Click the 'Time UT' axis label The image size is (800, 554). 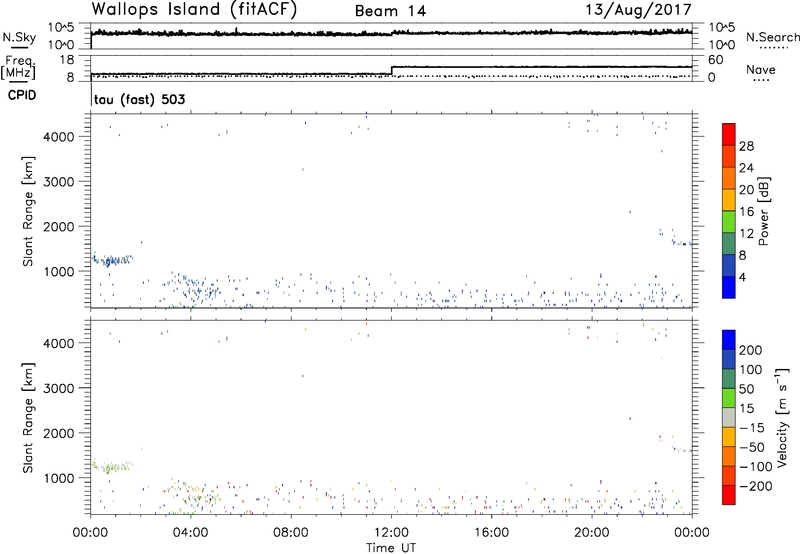click(391, 548)
